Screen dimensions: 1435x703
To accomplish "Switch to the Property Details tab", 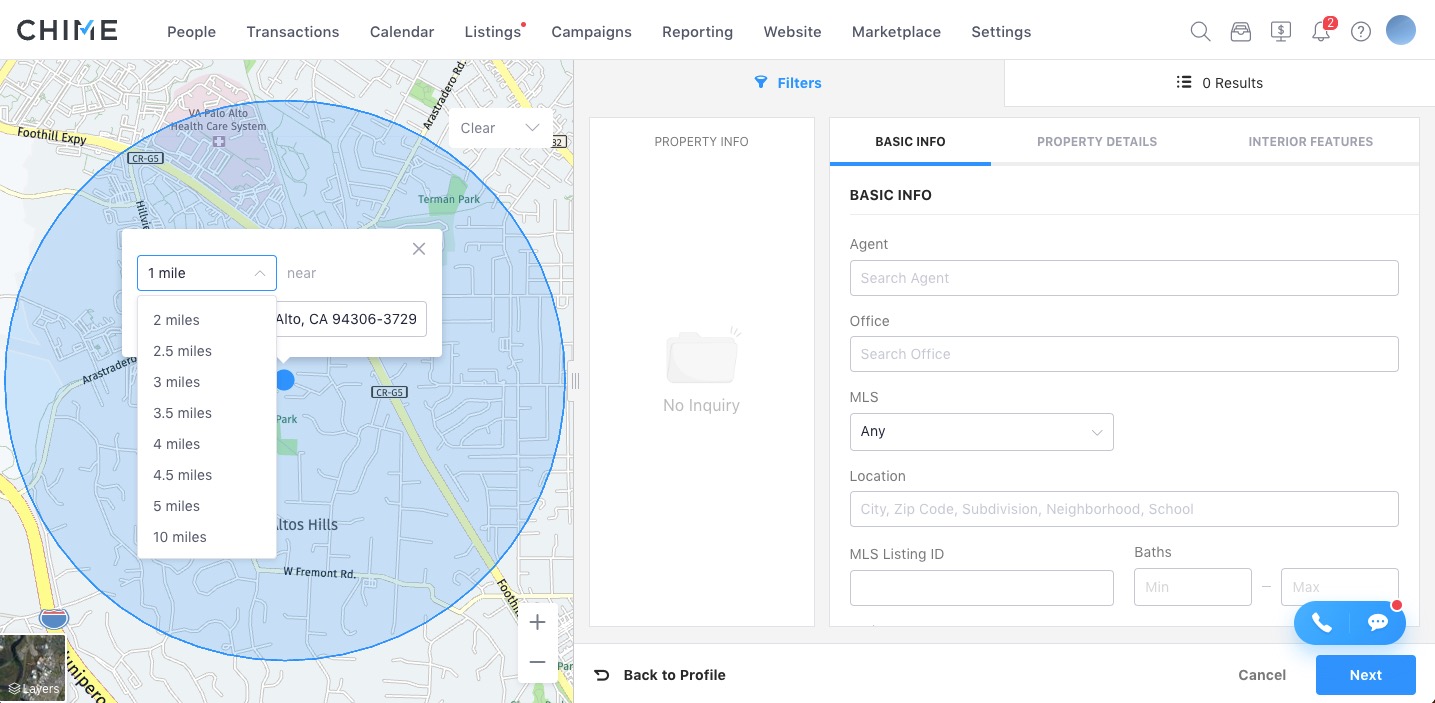I will coord(1096,142).
